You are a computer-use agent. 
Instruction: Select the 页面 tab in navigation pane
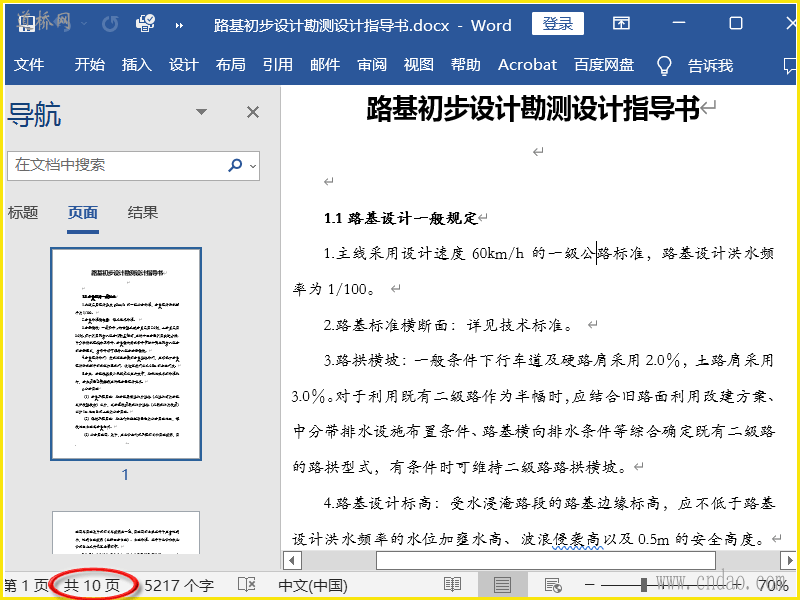[x=83, y=212]
